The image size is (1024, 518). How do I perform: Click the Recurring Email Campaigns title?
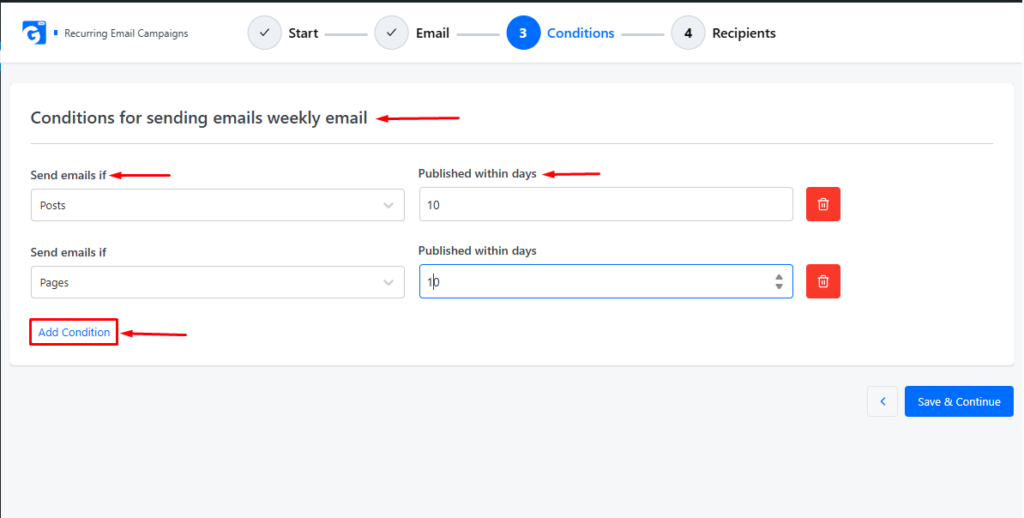click(126, 33)
